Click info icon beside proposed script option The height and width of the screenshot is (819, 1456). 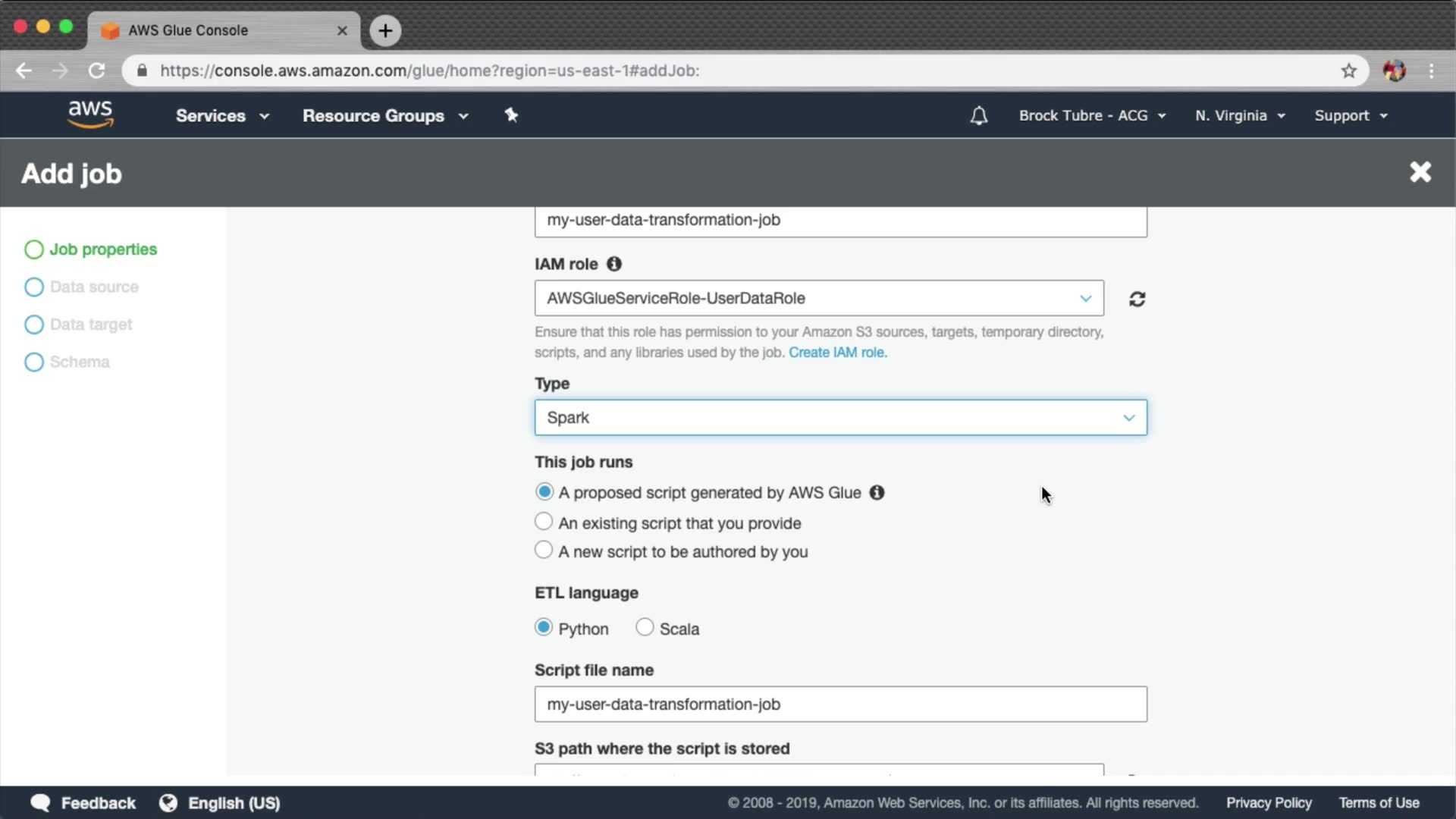pyautogui.click(x=877, y=493)
